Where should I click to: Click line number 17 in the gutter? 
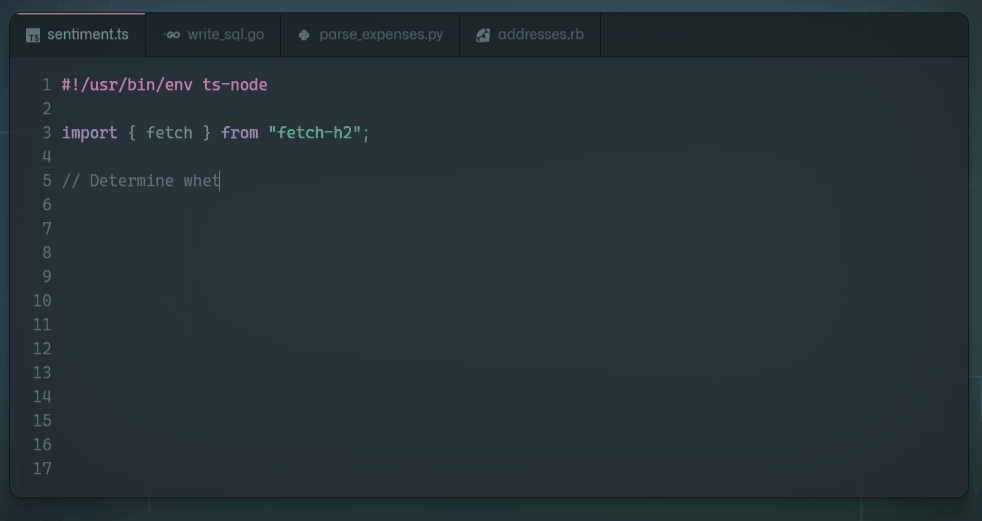point(42,469)
